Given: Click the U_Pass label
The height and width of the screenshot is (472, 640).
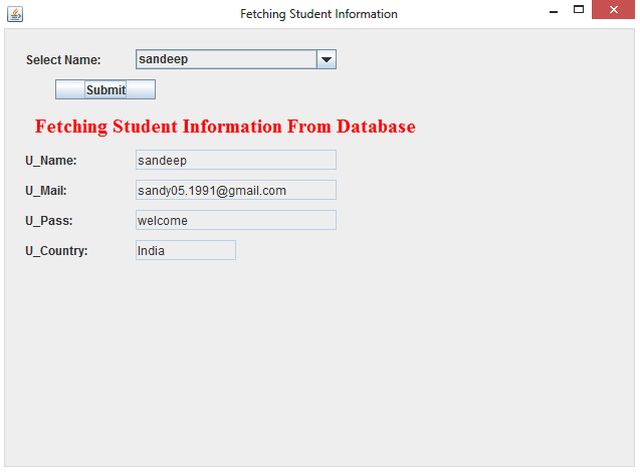Looking at the screenshot, I should click(x=49, y=221).
